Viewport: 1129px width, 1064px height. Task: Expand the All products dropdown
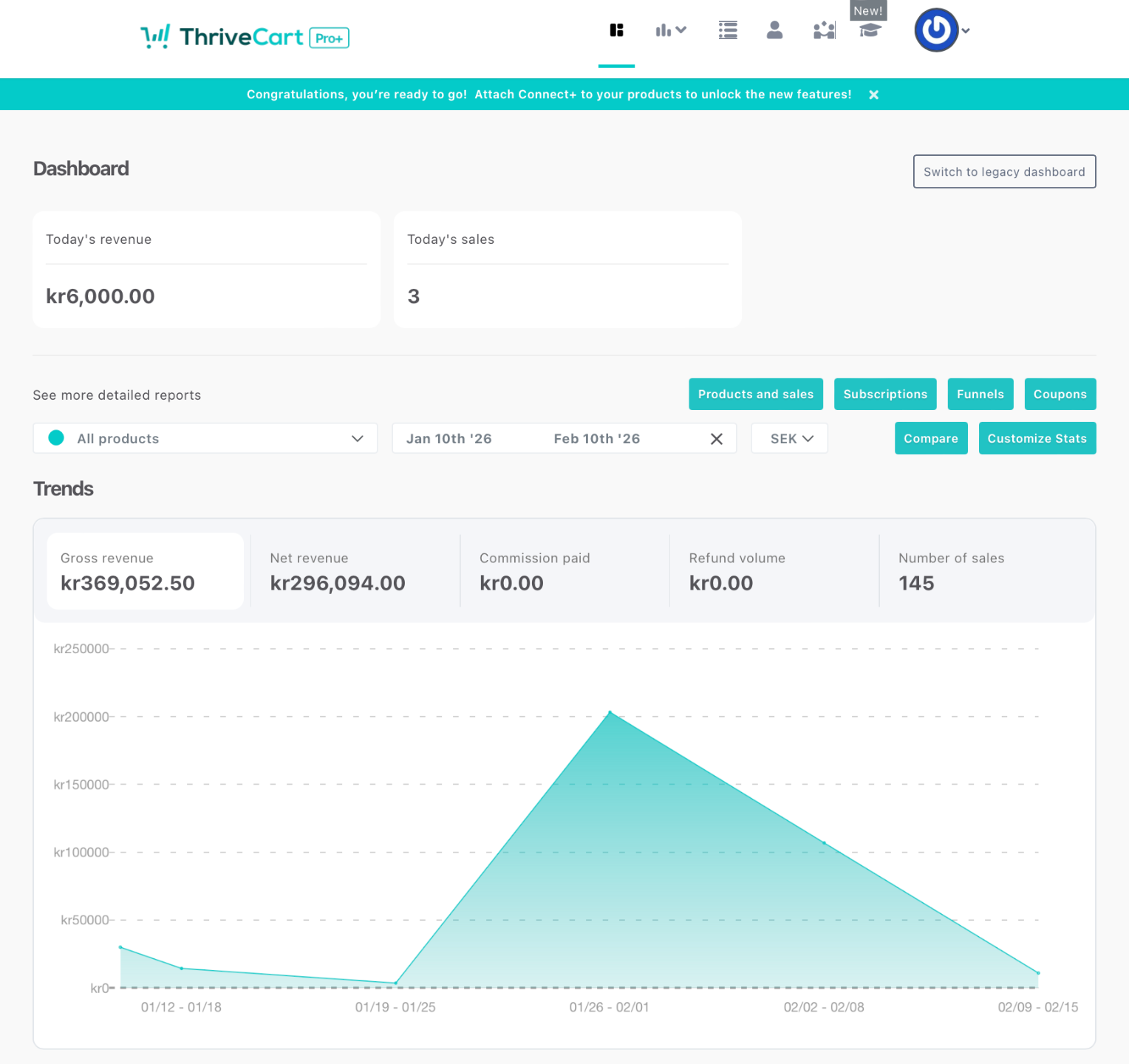205,438
